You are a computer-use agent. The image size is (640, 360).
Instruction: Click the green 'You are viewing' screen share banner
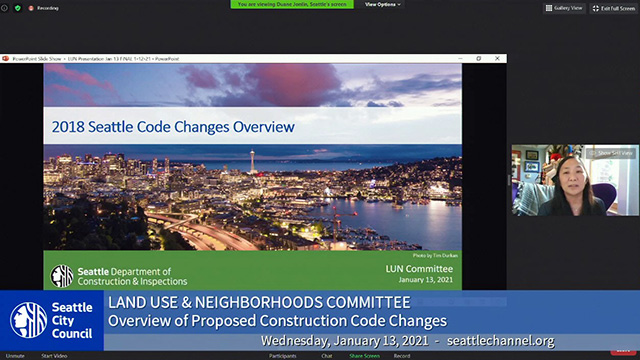292,4
